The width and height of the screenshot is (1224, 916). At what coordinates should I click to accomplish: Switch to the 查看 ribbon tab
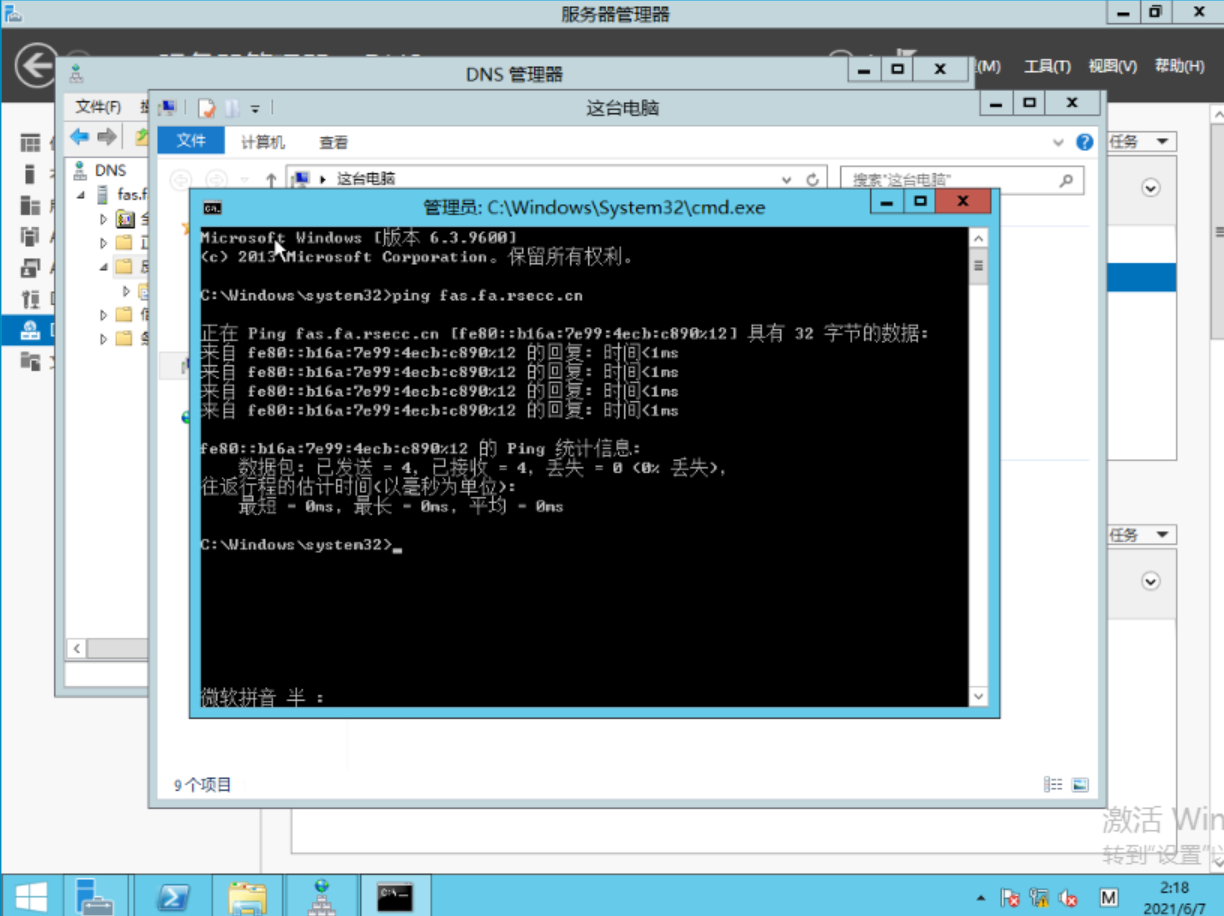click(332, 140)
